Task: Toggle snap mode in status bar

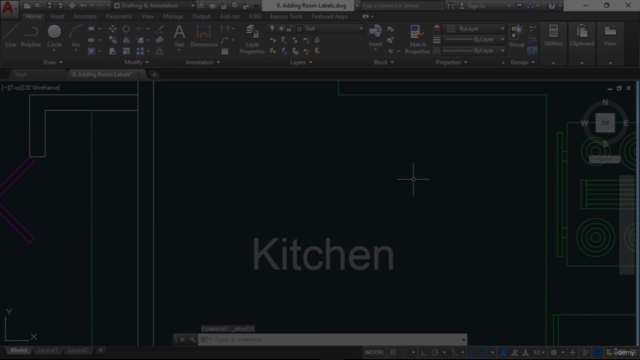Action: 404,352
